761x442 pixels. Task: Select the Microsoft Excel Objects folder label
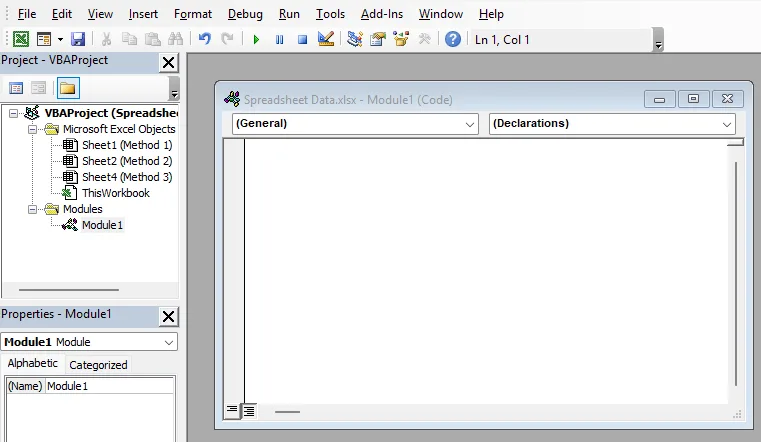(x=119, y=129)
